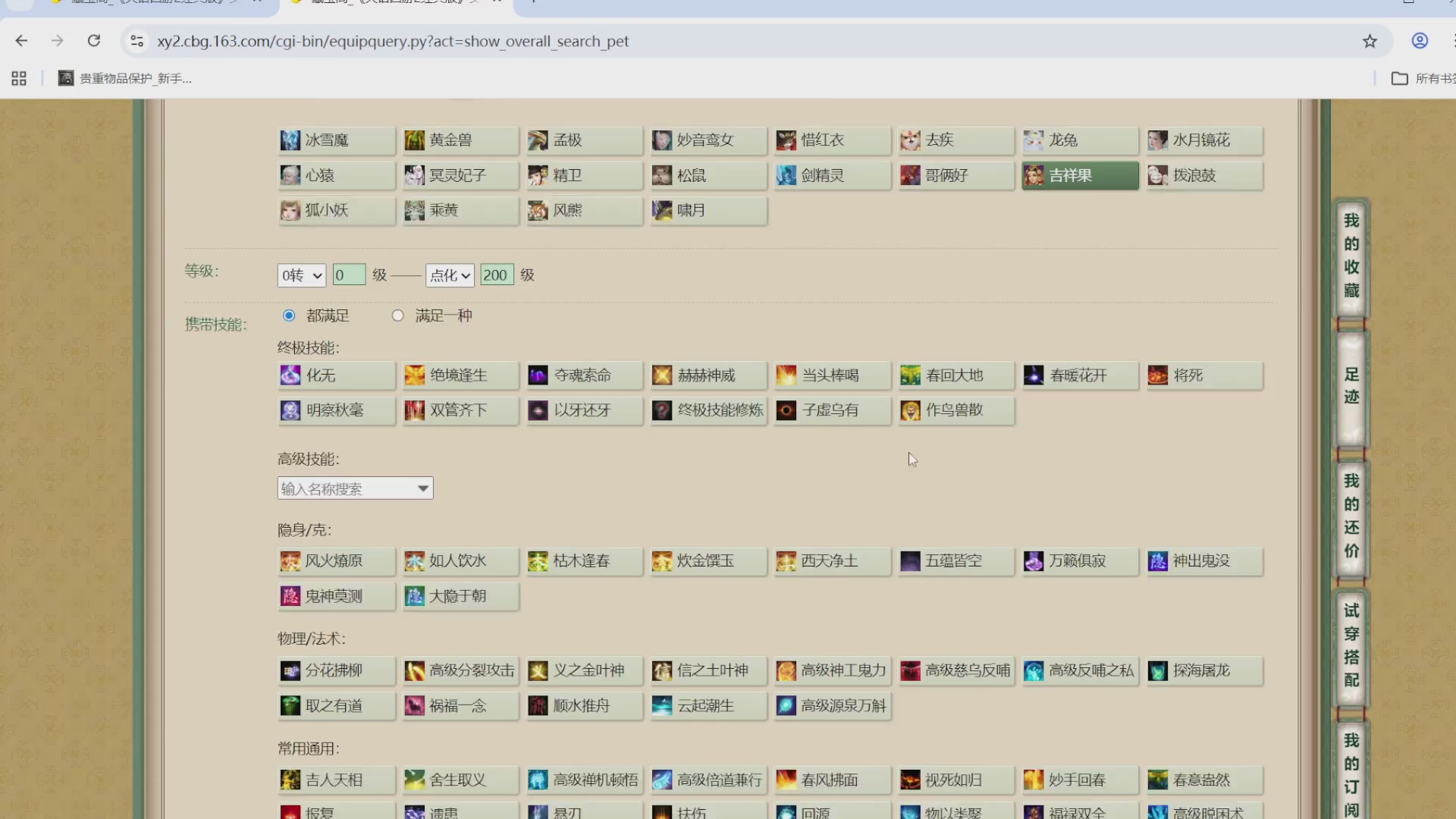
Task: Pick the 吉人天相 skill
Action: [x=336, y=780]
